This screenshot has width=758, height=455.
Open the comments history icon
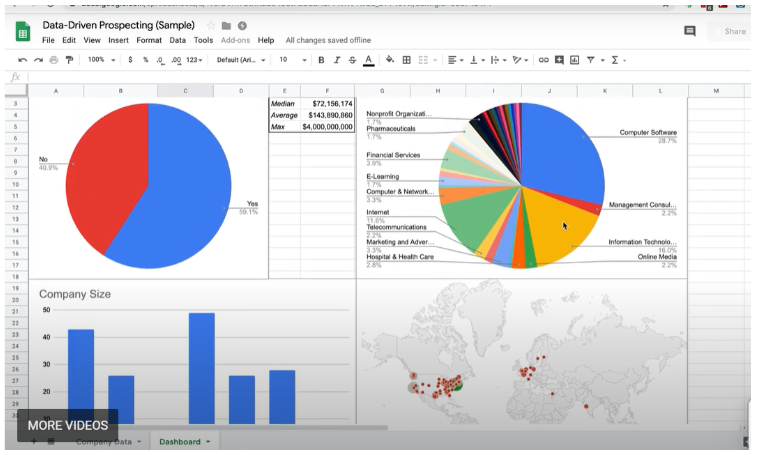(689, 31)
